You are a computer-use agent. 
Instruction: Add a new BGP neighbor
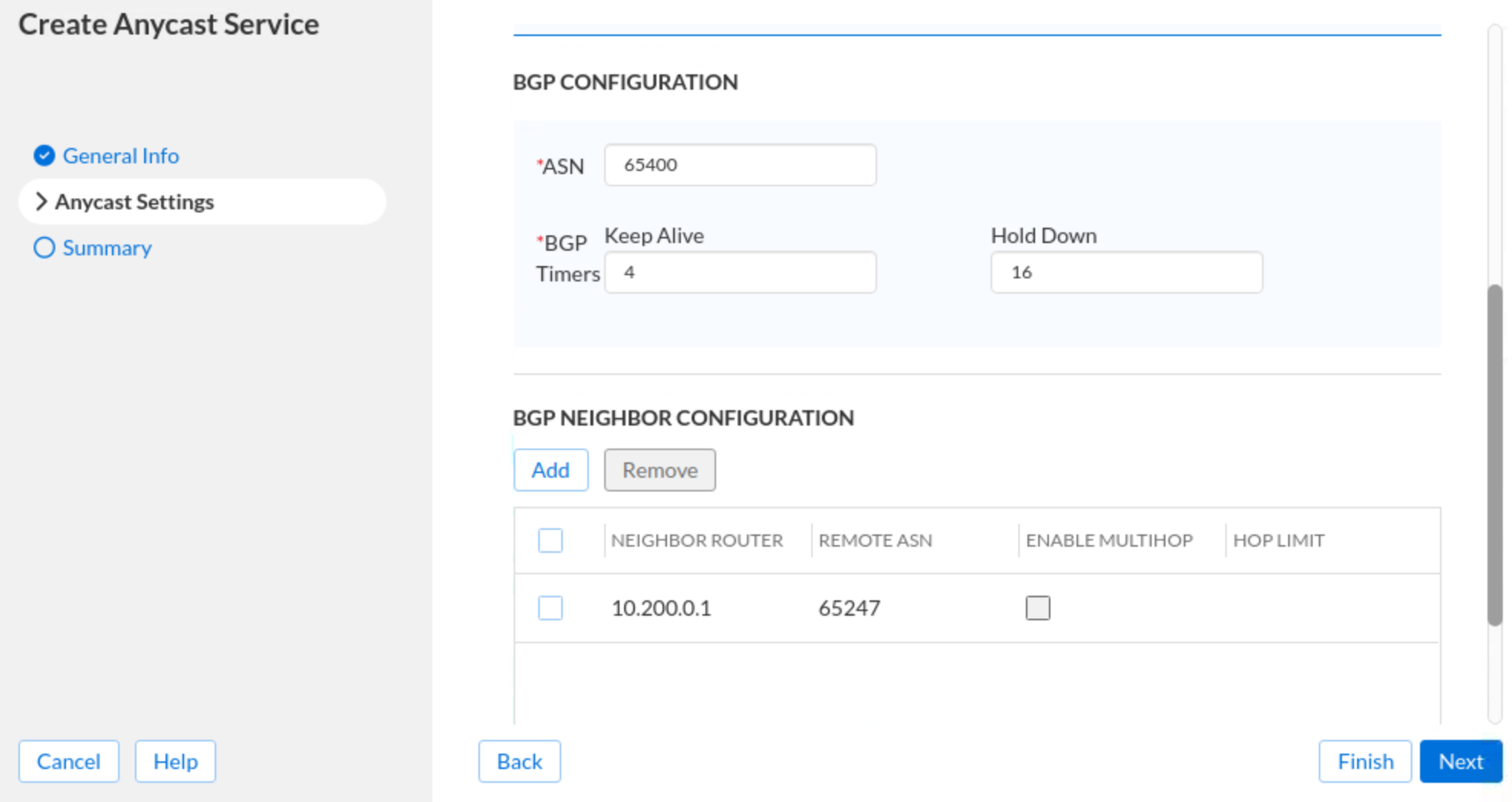click(551, 470)
